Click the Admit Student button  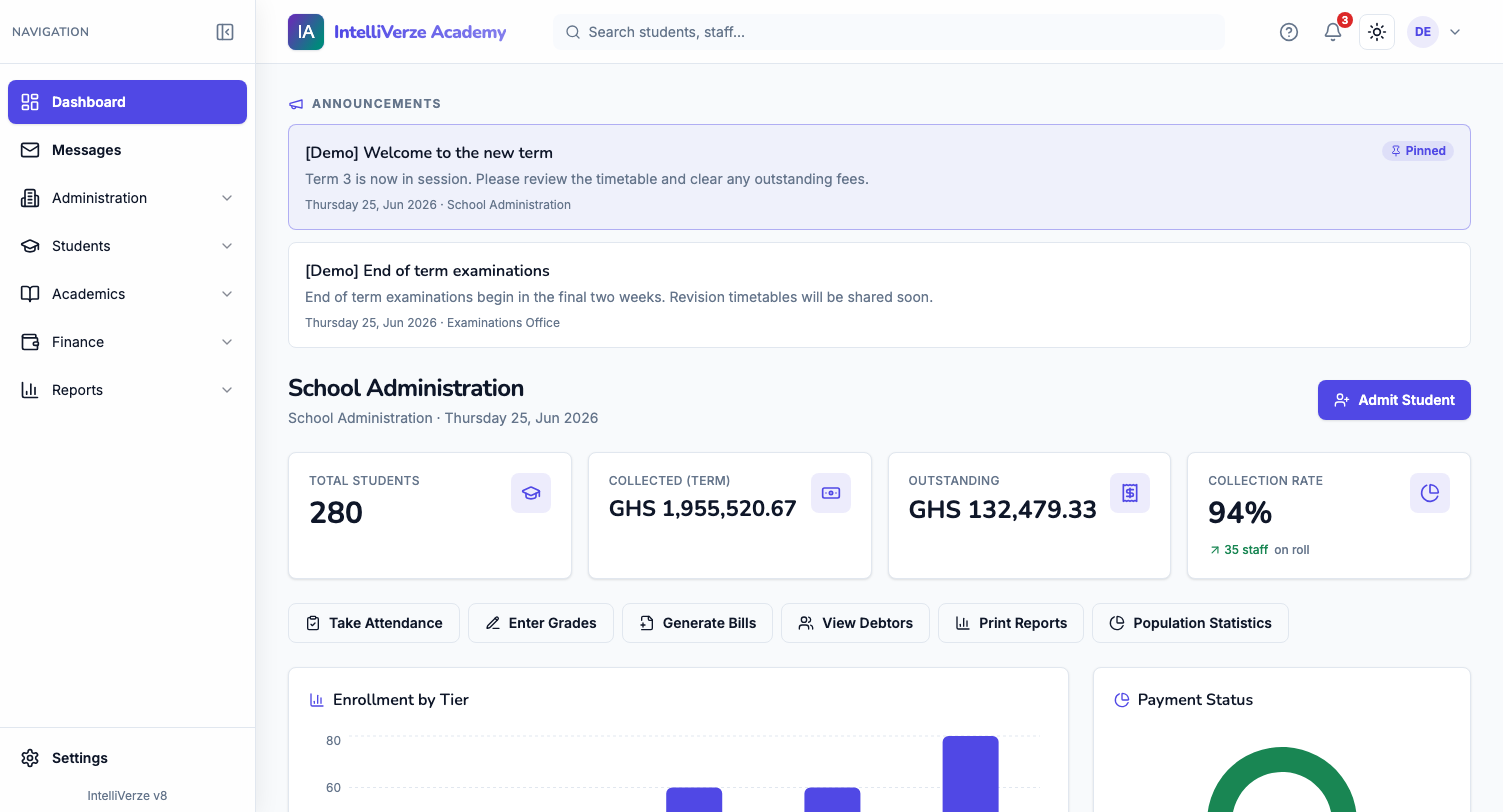pyautogui.click(x=1394, y=400)
